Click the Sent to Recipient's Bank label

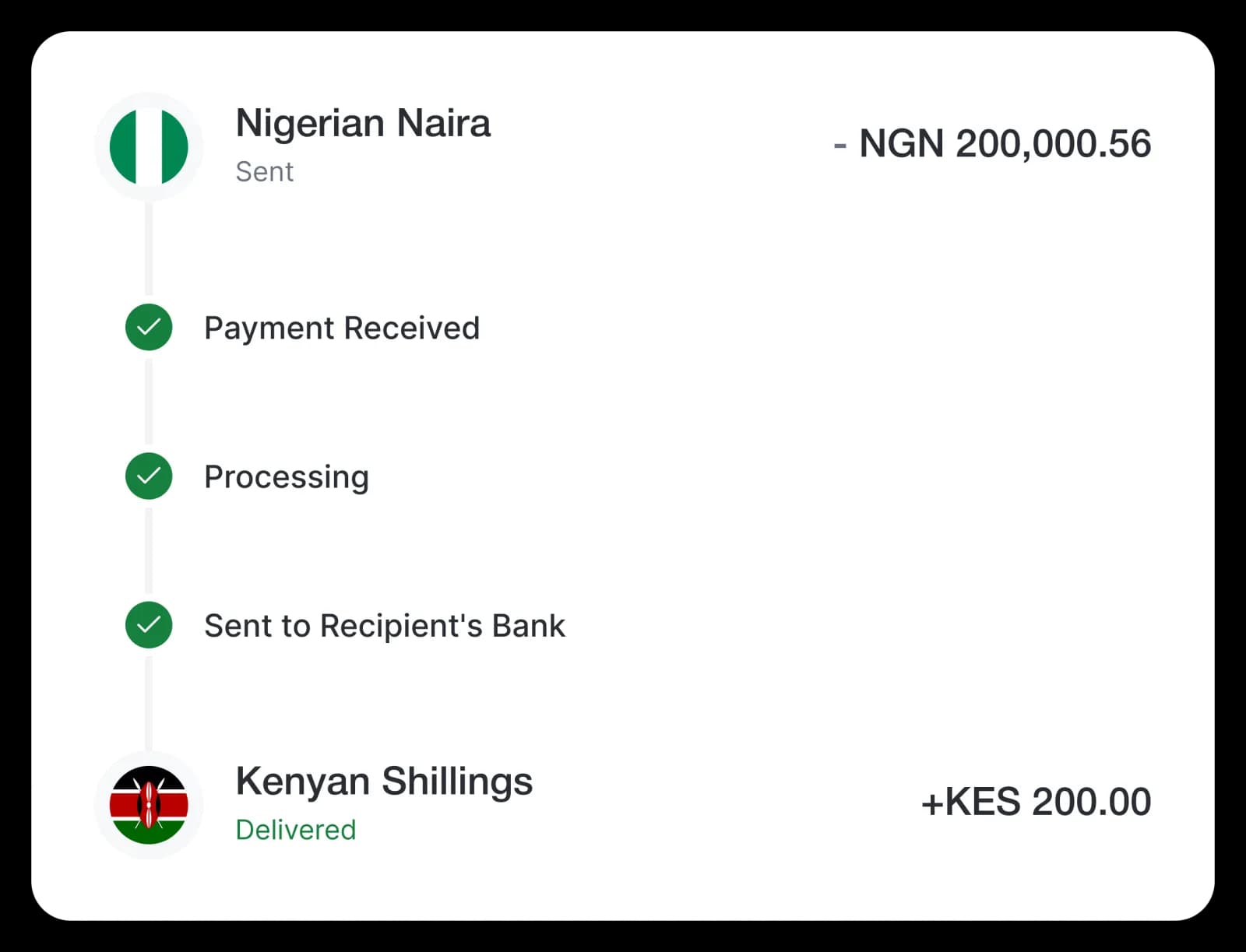click(x=385, y=626)
